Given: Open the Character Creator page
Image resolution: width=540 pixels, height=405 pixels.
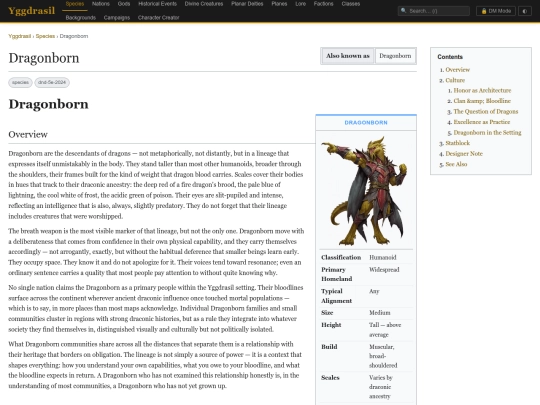Looking at the screenshot, I should pyautogui.click(x=158, y=18).
